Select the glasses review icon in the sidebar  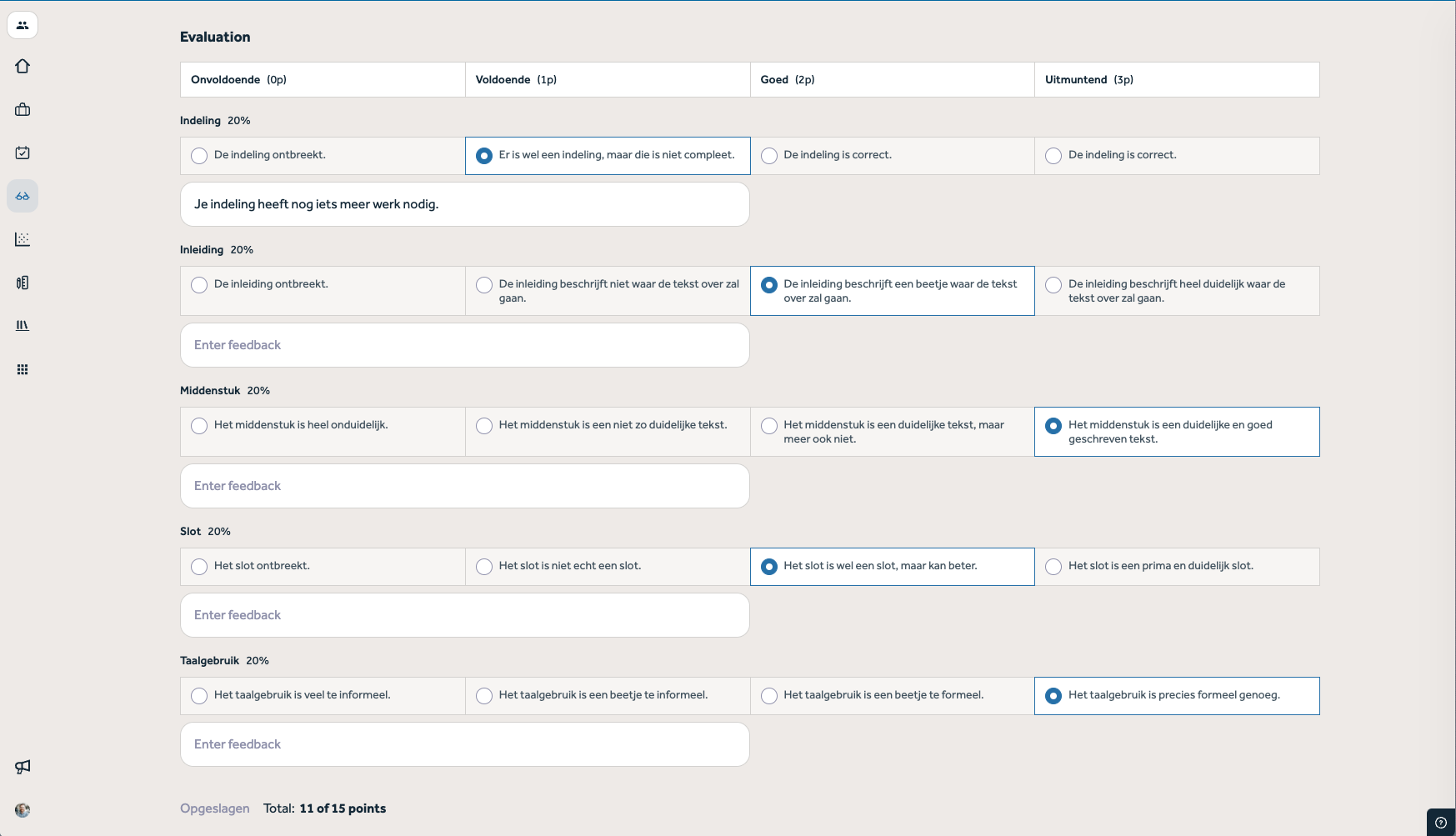[x=23, y=196]
